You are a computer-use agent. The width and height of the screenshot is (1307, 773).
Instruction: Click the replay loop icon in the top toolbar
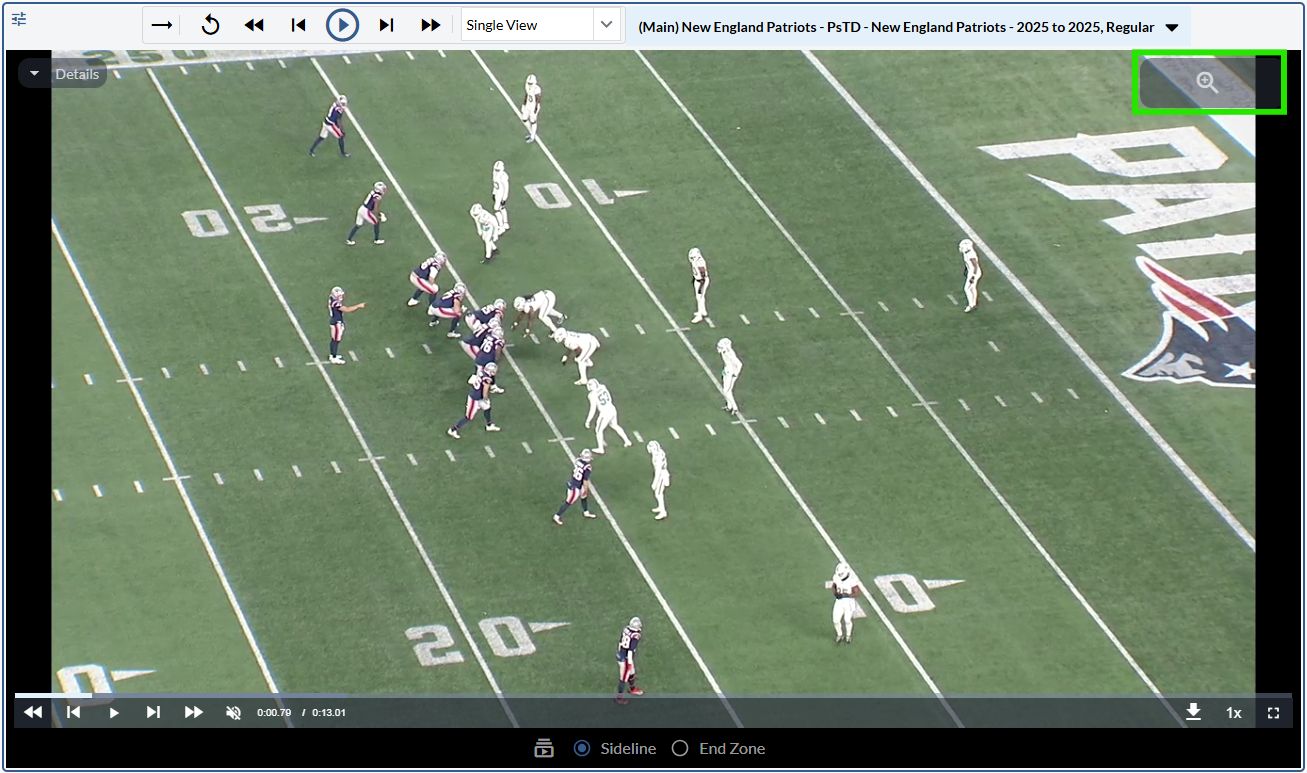210,25
